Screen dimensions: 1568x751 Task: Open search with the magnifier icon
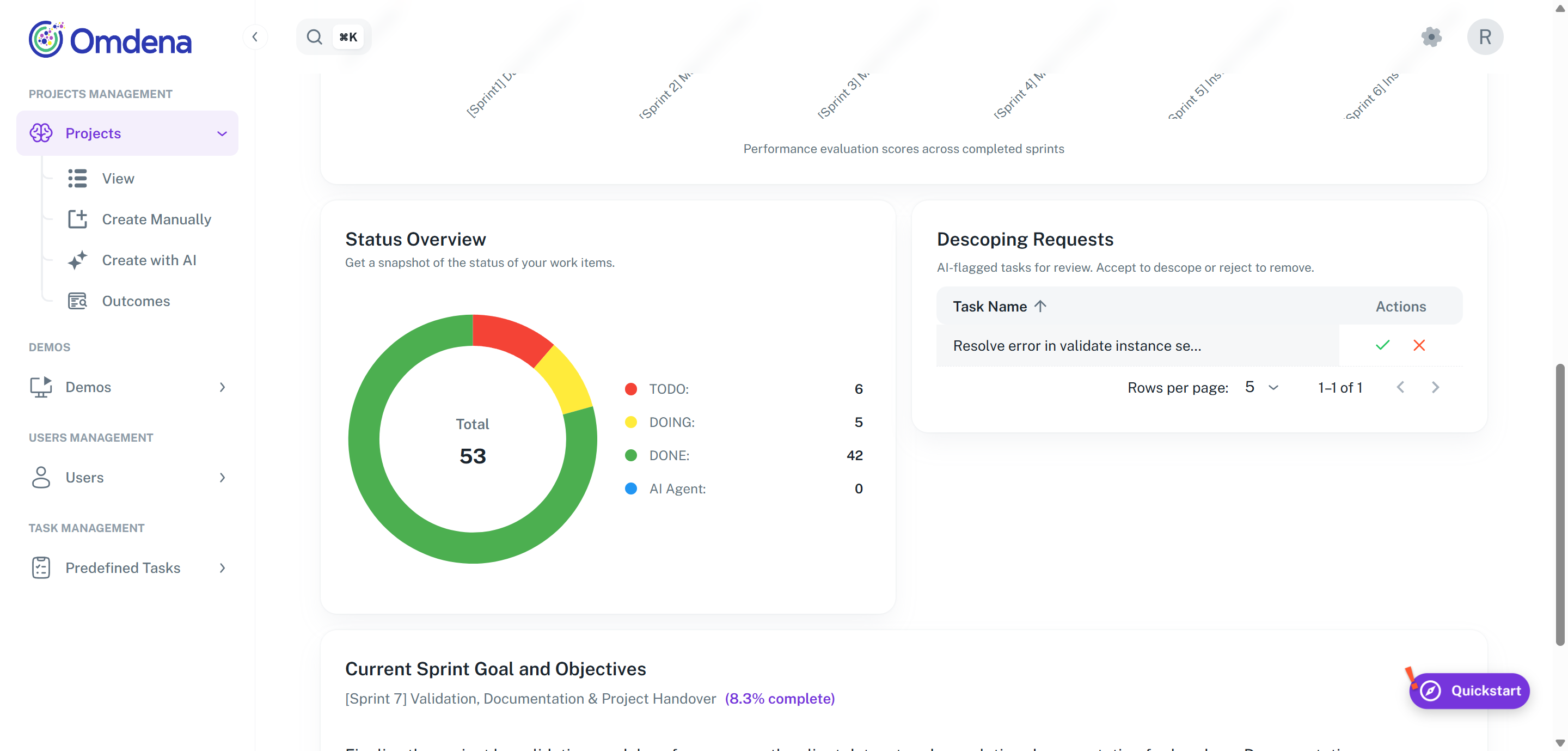click(314, 36)
